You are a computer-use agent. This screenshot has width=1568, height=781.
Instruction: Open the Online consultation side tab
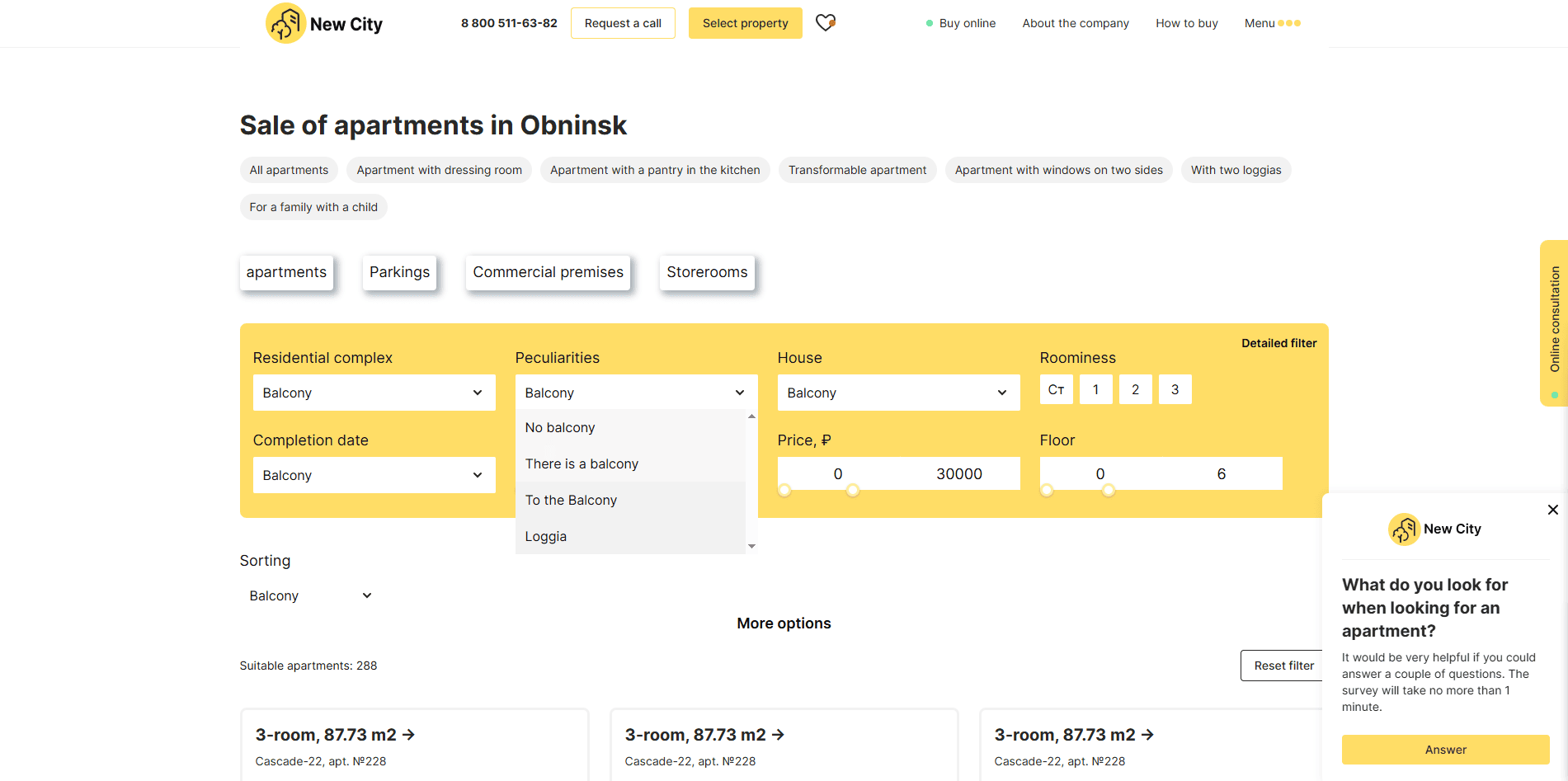coord(1554,322)
